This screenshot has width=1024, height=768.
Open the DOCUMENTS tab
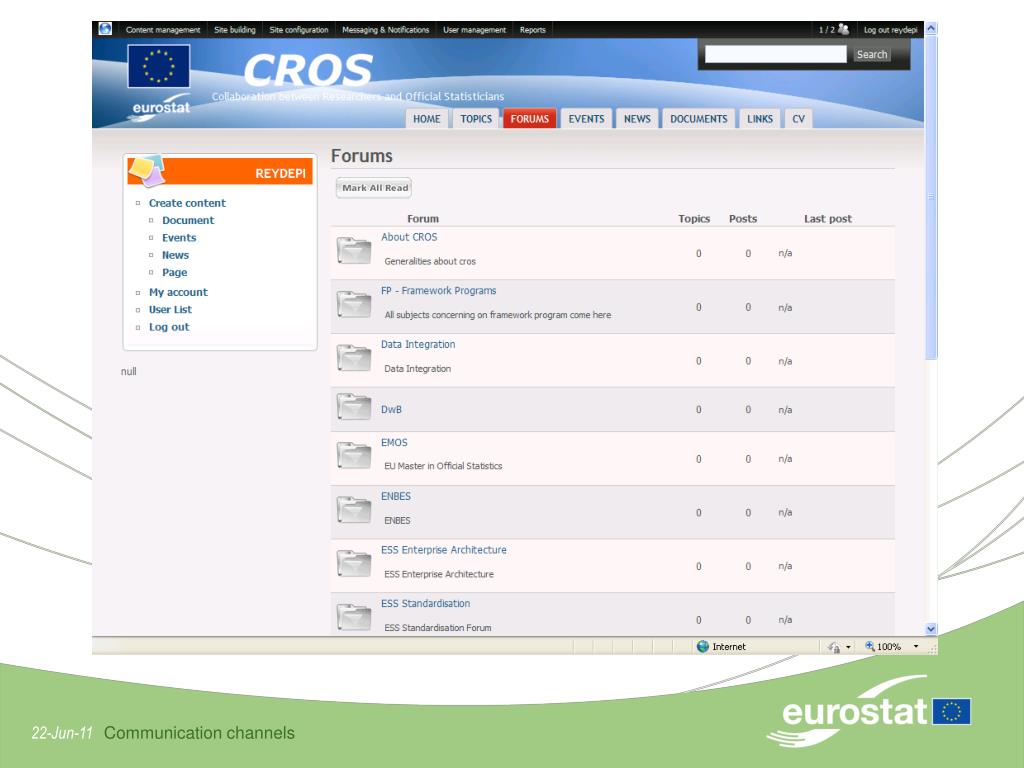click(699, 119)
